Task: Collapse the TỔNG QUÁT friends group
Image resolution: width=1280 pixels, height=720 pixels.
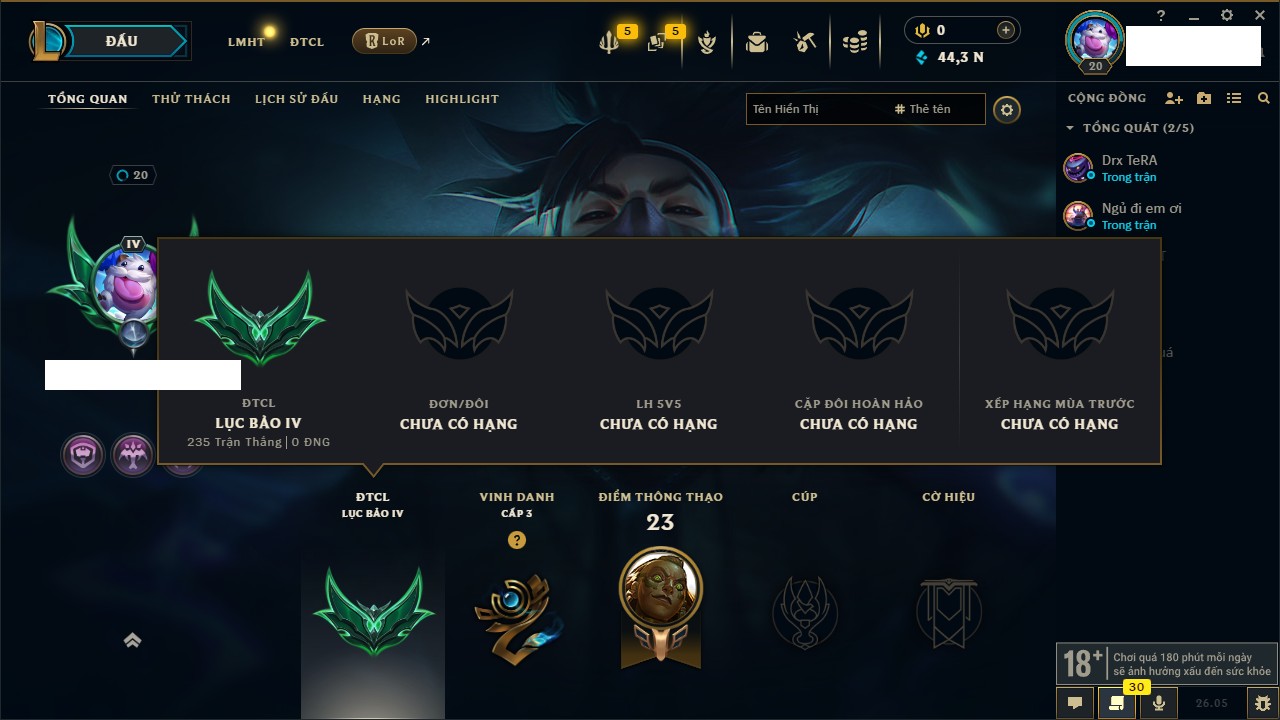Action: click(1130, 128)
